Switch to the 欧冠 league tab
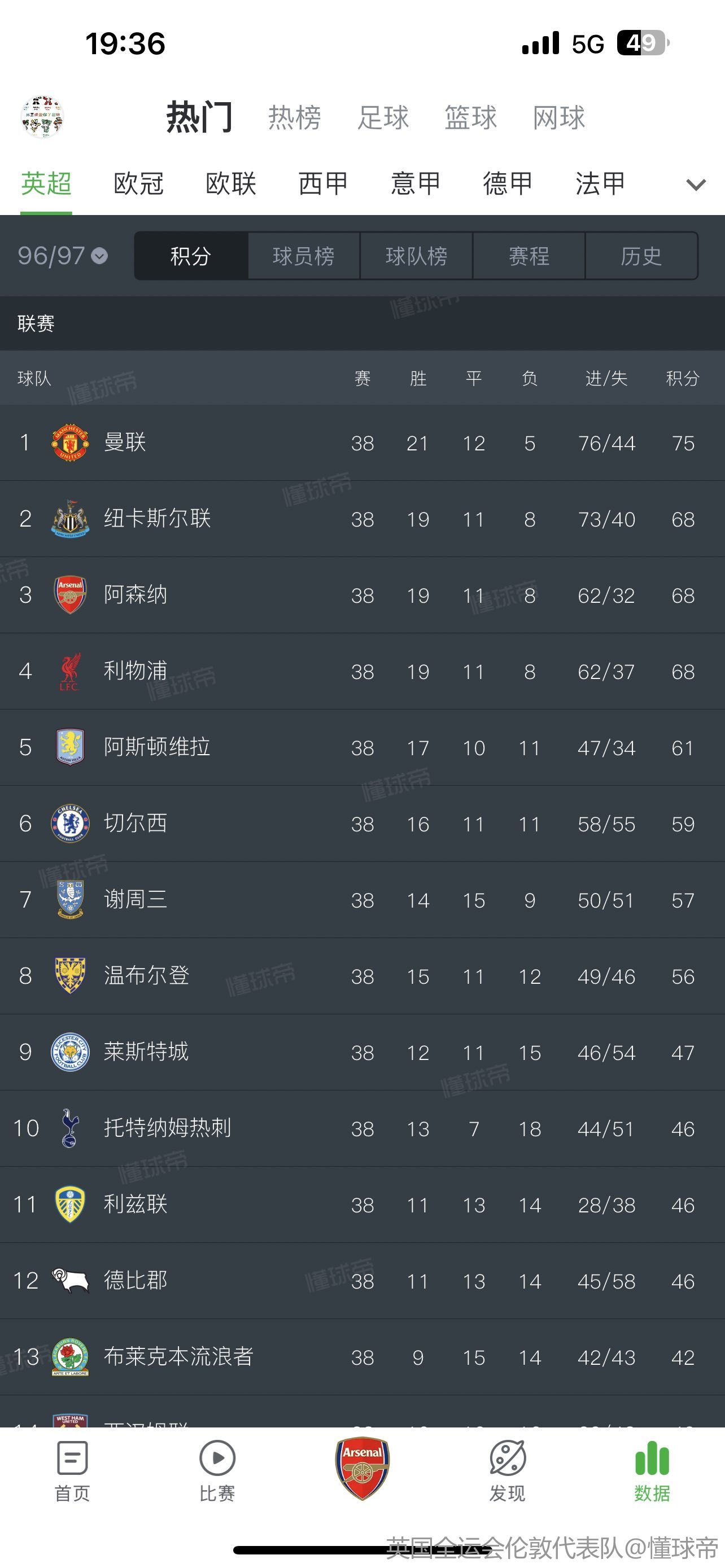The height and width of the screenshot is (1568, 725). 139,184
